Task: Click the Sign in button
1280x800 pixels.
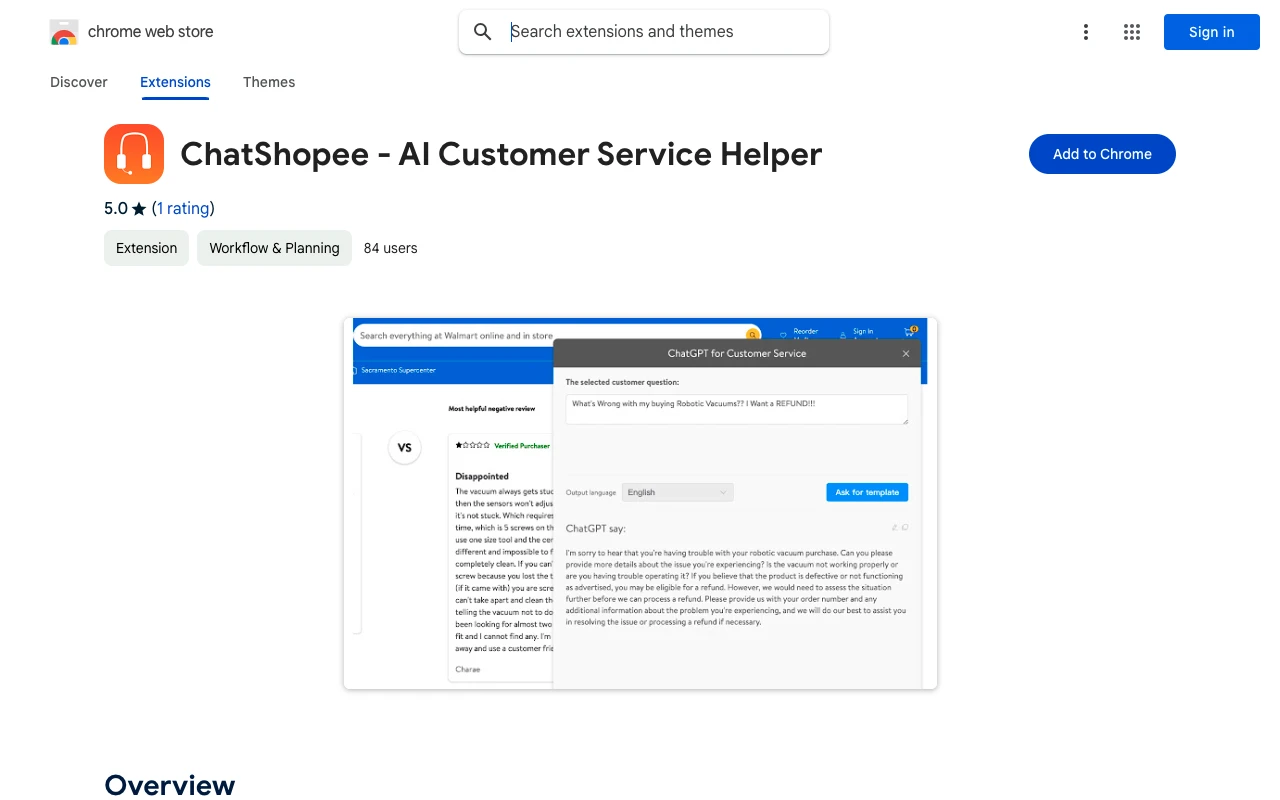Action: (1211, 31)
